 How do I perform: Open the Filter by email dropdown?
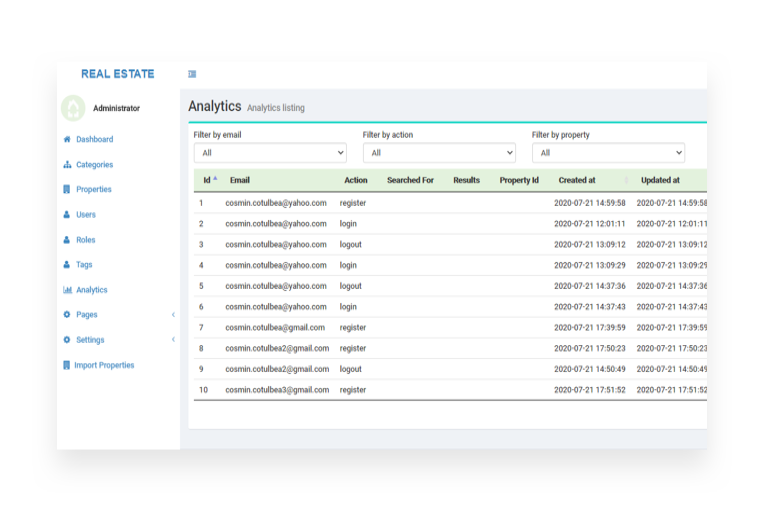coord(269,153)
